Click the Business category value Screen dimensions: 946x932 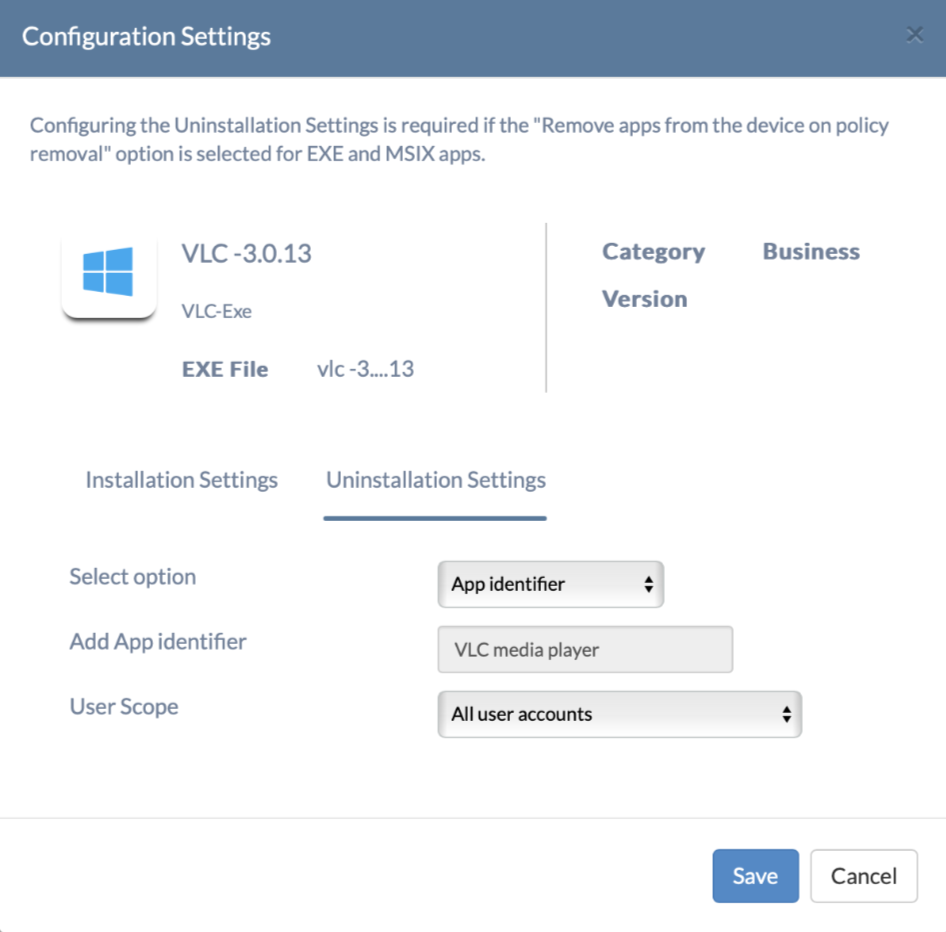pyautogui.click(x=811, y=252)
